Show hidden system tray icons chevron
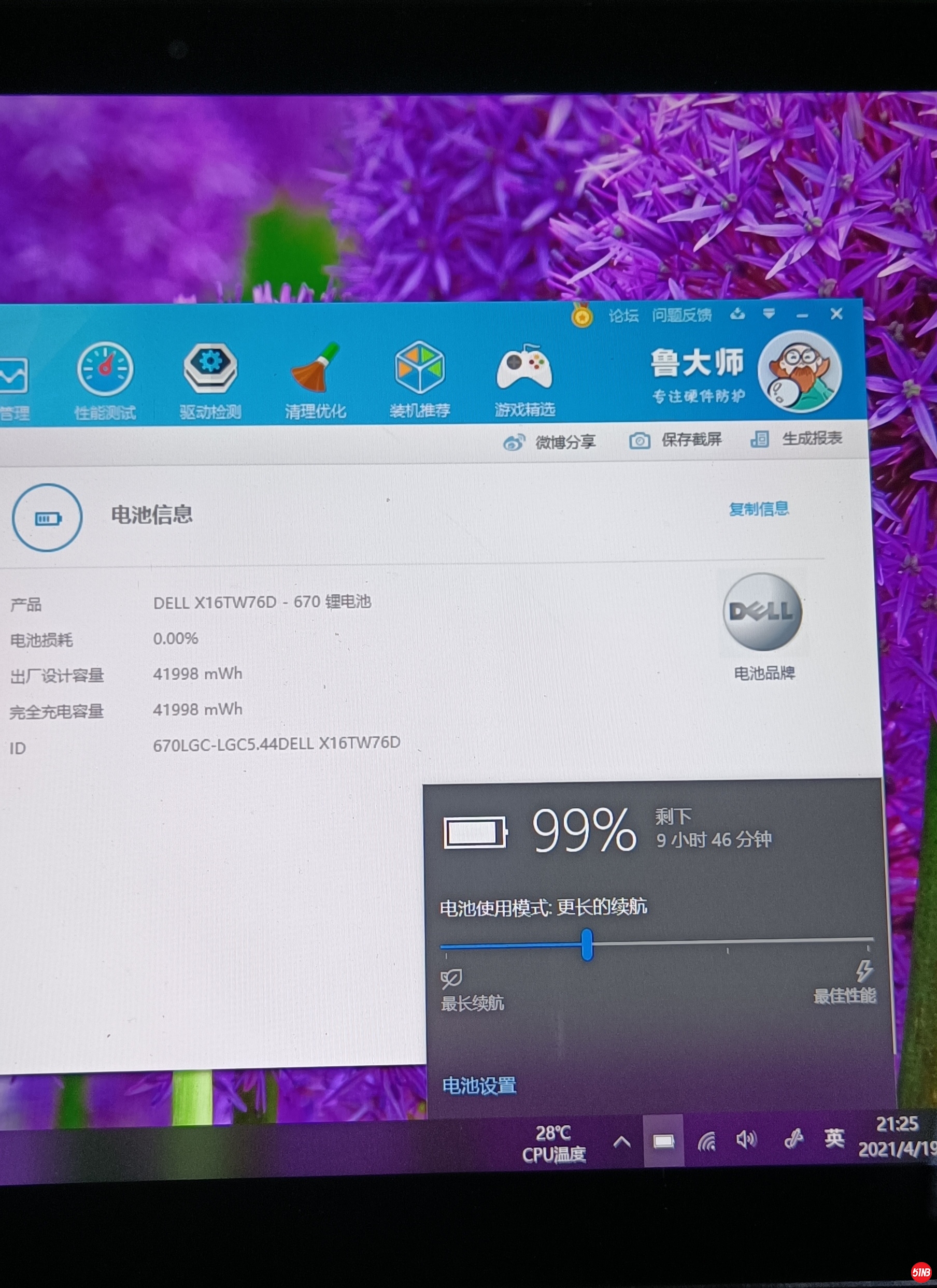The width and height of the screenshot is (937, 1288). pos(621,1141)
